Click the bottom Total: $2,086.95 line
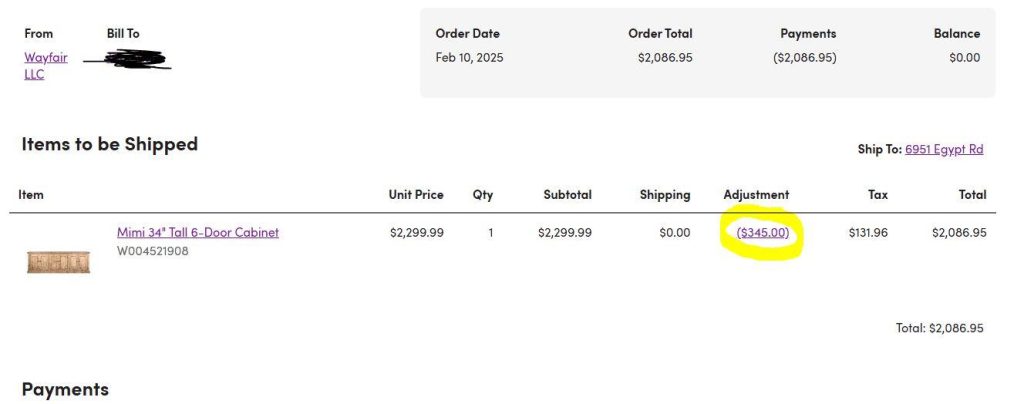Image resolution: width=1024 pixels, height=404 pixels. pos(939,328)
